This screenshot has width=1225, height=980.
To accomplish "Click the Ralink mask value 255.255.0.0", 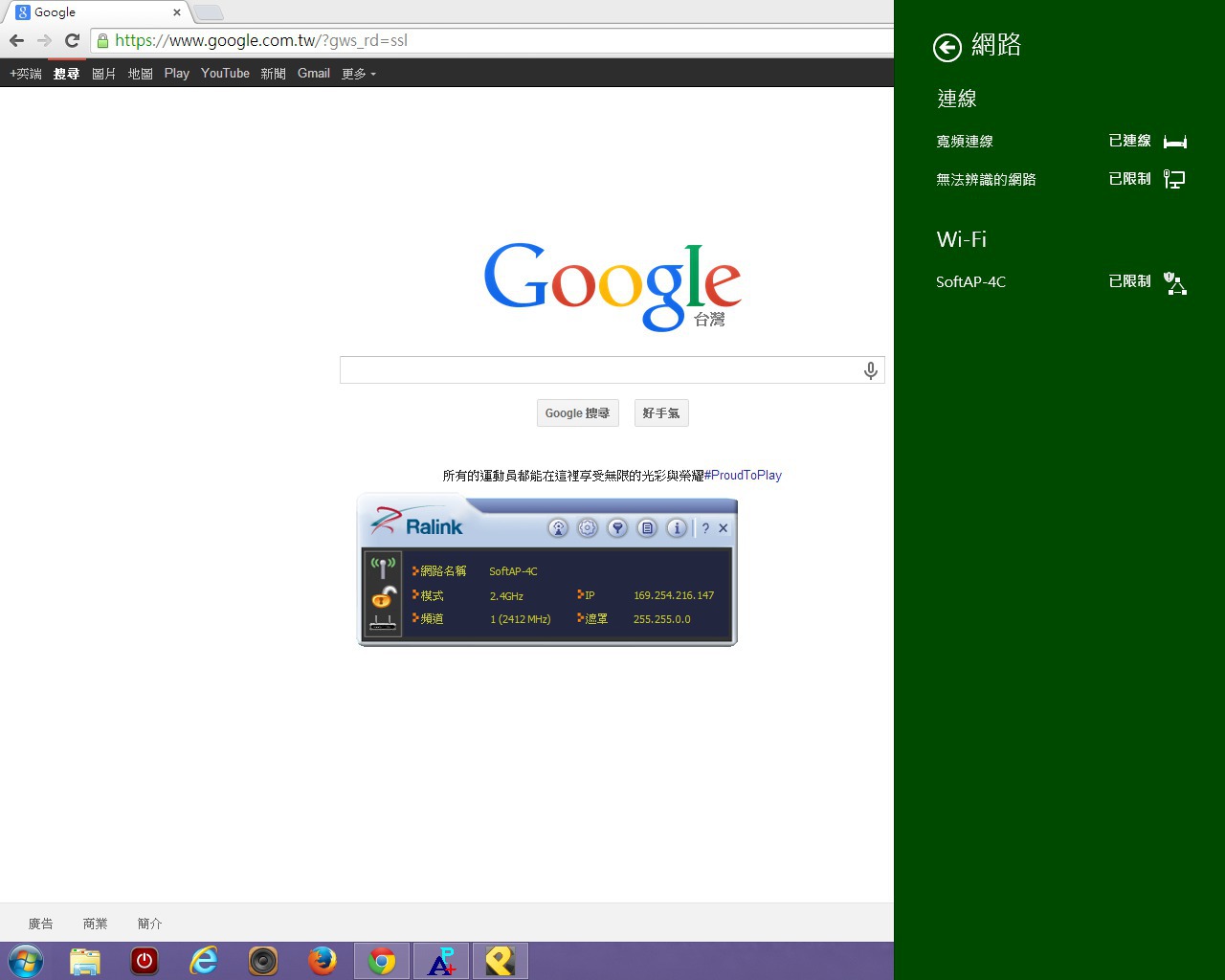I will (x=662, y=619).
